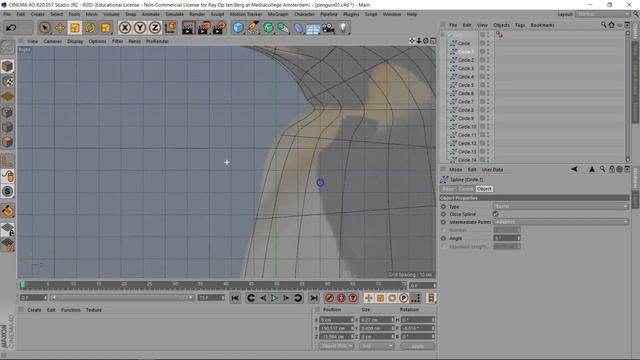
Task: Open the spline pen tool
Action: pyautogui.click(x=253, y=28)
